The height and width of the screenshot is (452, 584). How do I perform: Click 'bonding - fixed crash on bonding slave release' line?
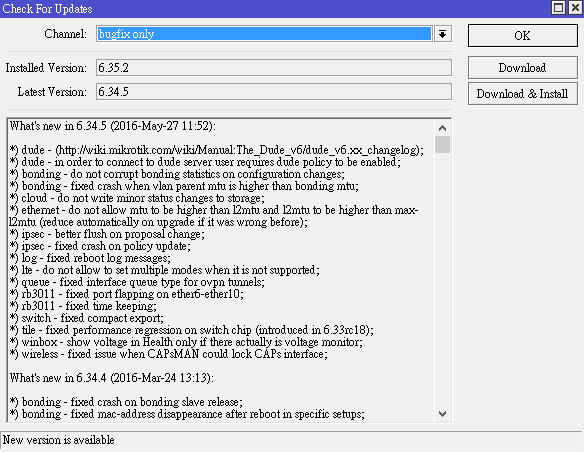tap(126, 402)
